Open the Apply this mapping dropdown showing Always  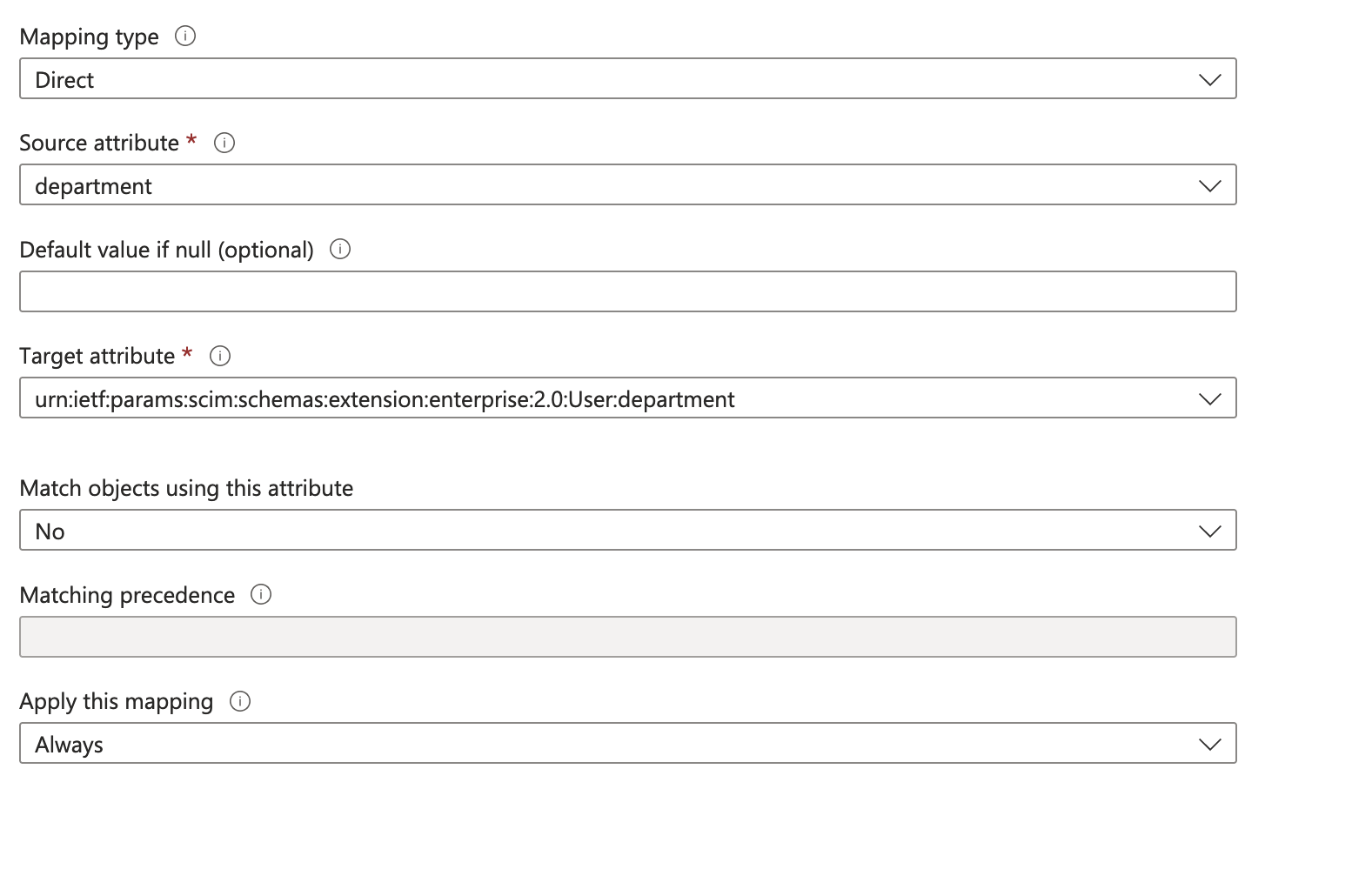point(609,744)
